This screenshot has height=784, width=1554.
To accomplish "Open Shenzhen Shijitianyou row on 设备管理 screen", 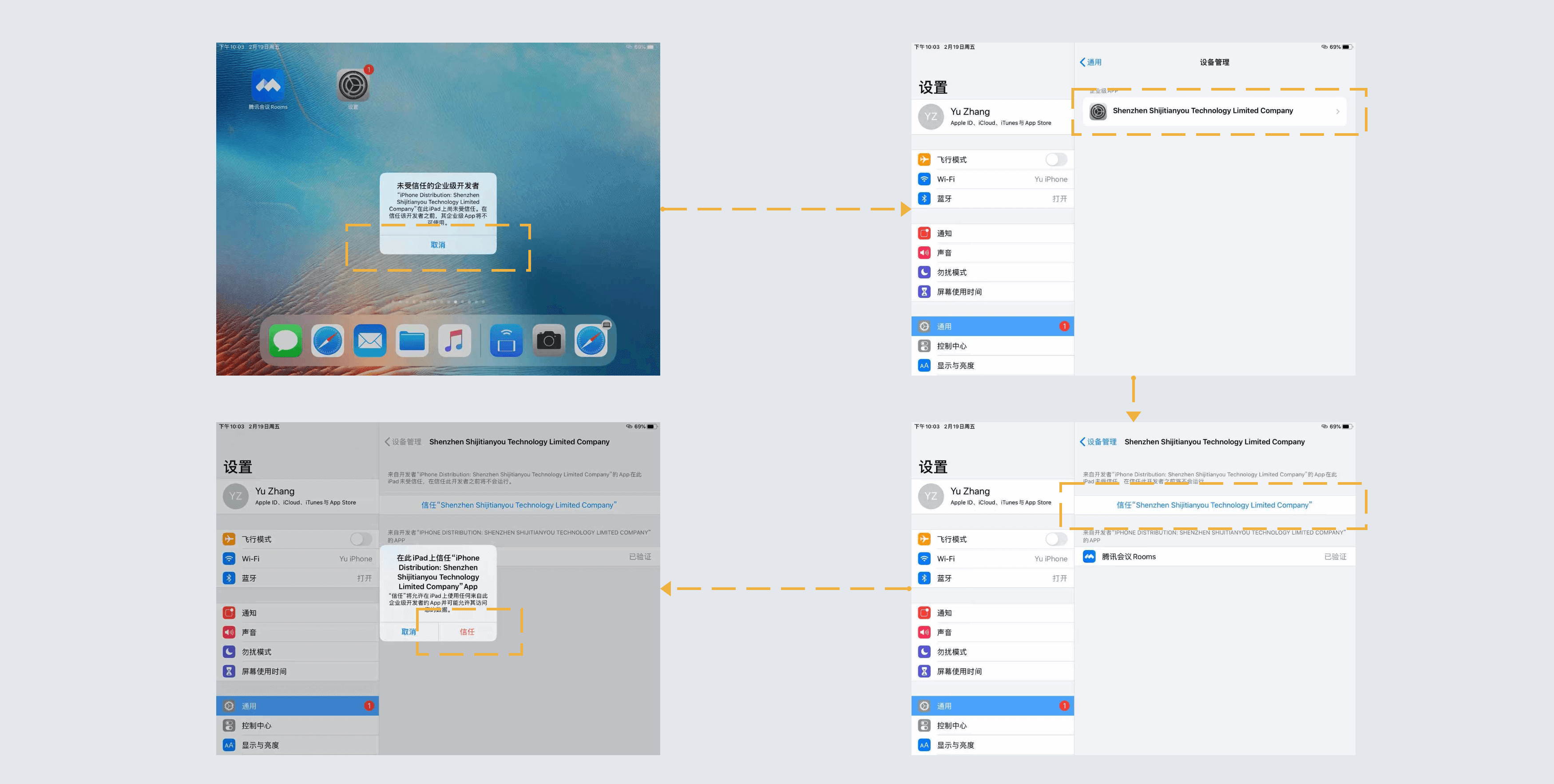I will coord(1214,111).
